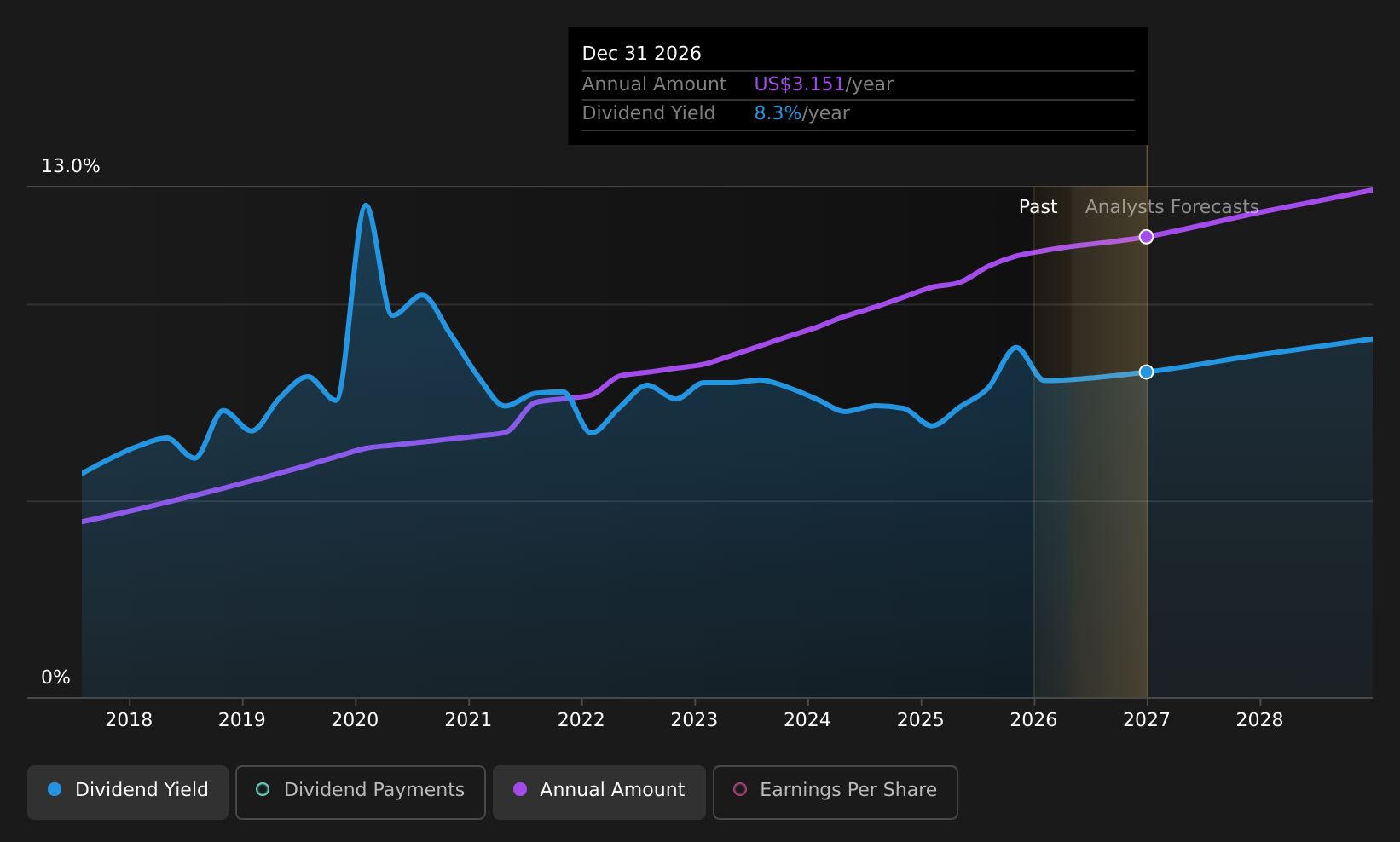Click the tooltip Annual Amount label
This screenshot has height=842, width=1400.
654,84
